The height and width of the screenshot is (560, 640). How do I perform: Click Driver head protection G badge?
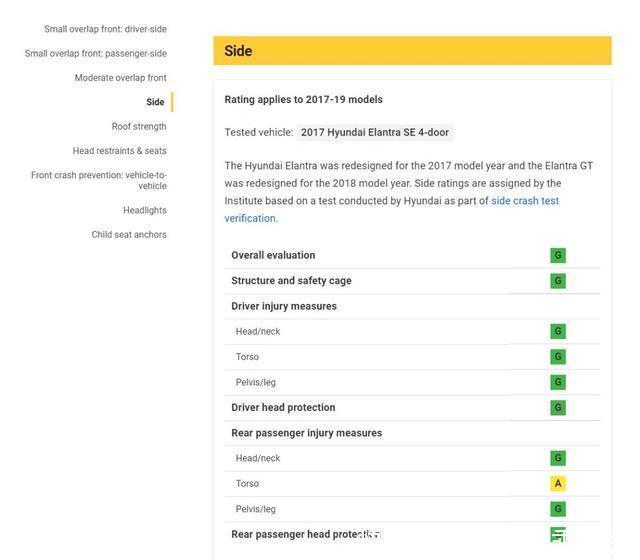tap(558, 408)
